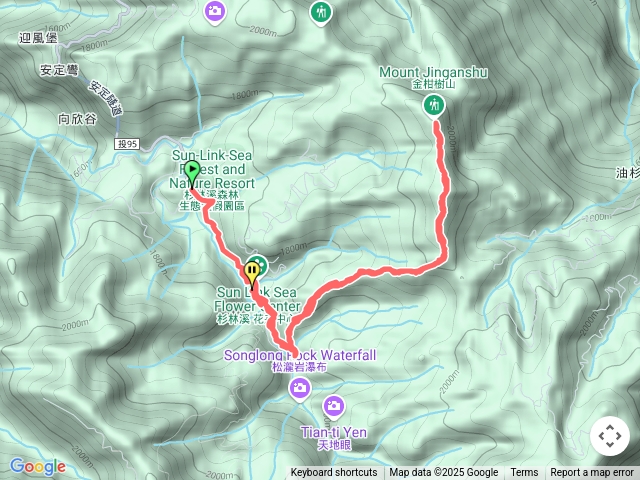Click the red track's end near Mount Jinganshu
The width and height of the screenshot is (640, 480).
click(437, 124)
